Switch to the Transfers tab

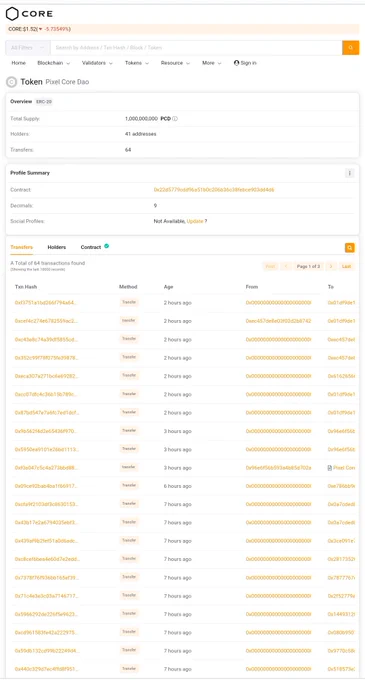22,247
